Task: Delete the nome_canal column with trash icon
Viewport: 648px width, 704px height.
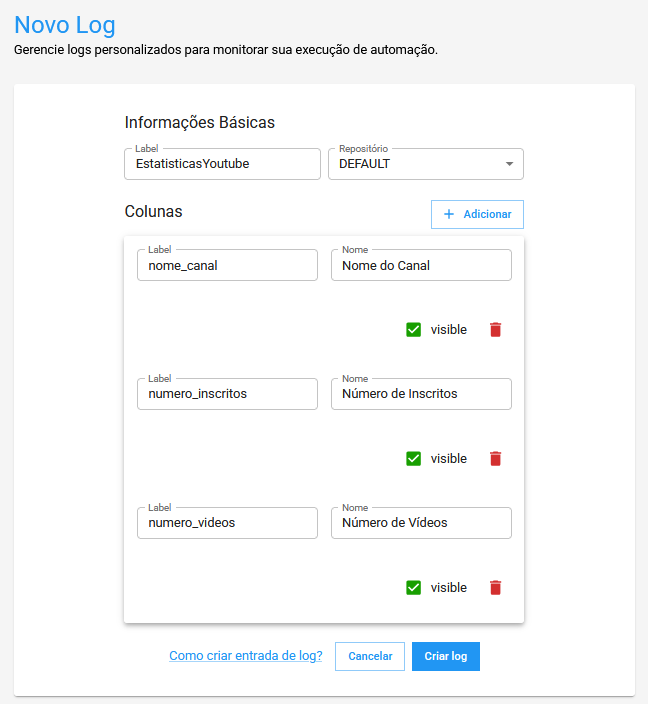Action: [495, 330]
